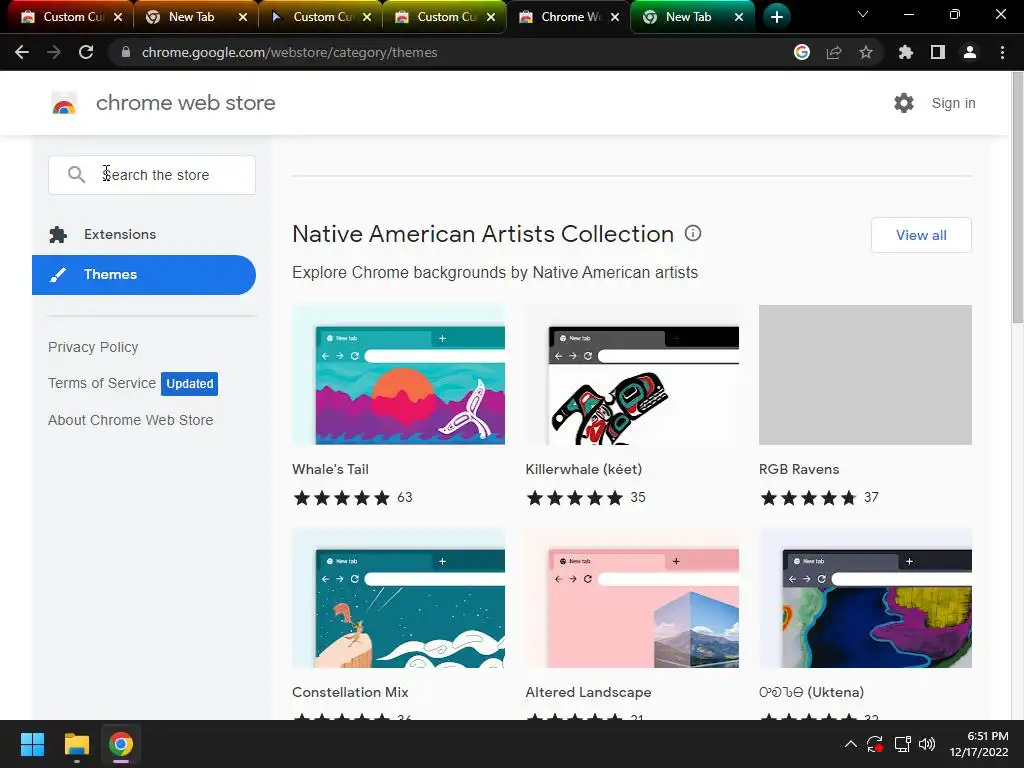
Task: Open the Altered Landscape theme thumbnail
Action: click(632, 598)
